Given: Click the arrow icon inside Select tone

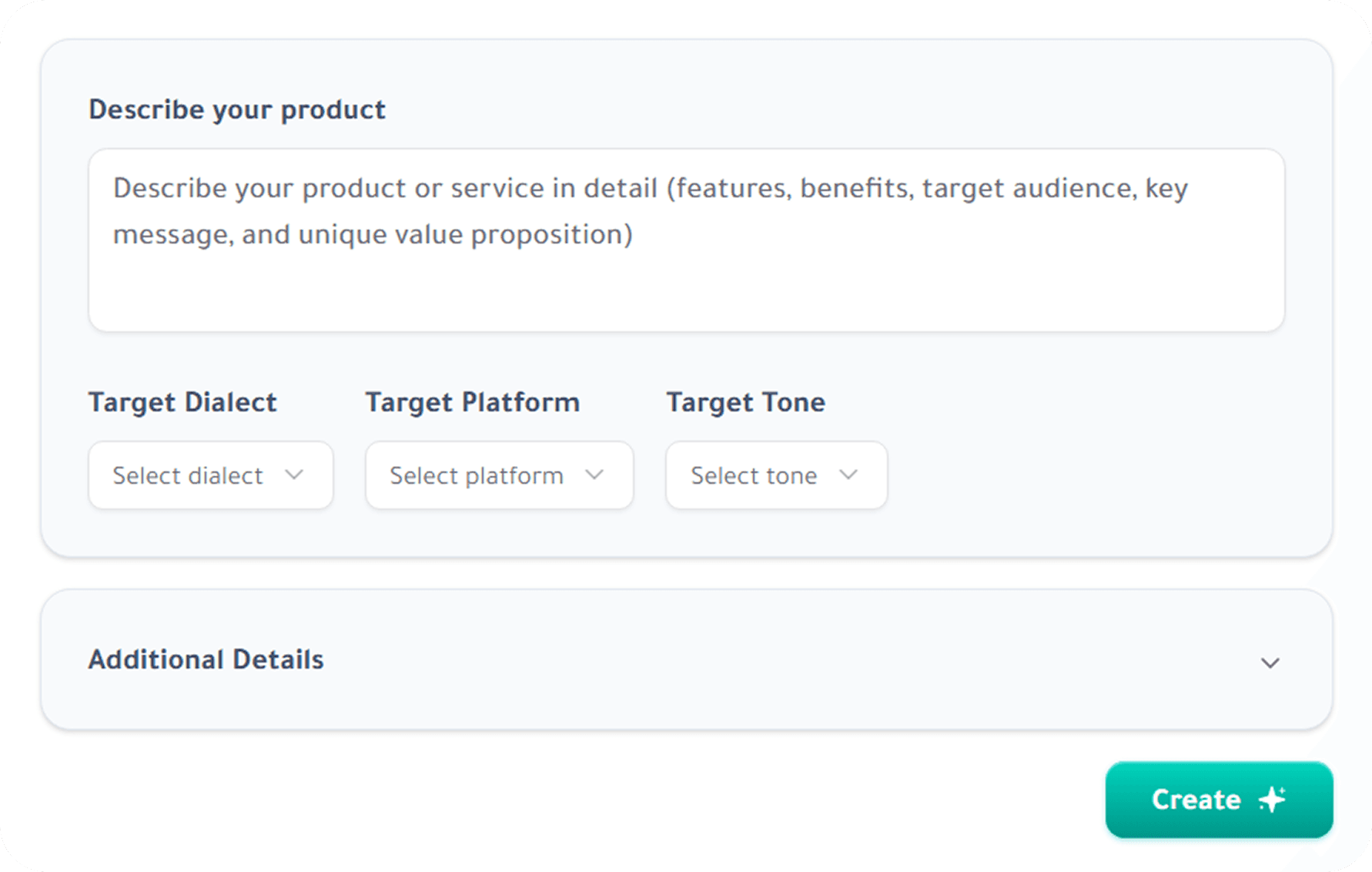Looking at the screenshot, I should [x=848, y=475].
